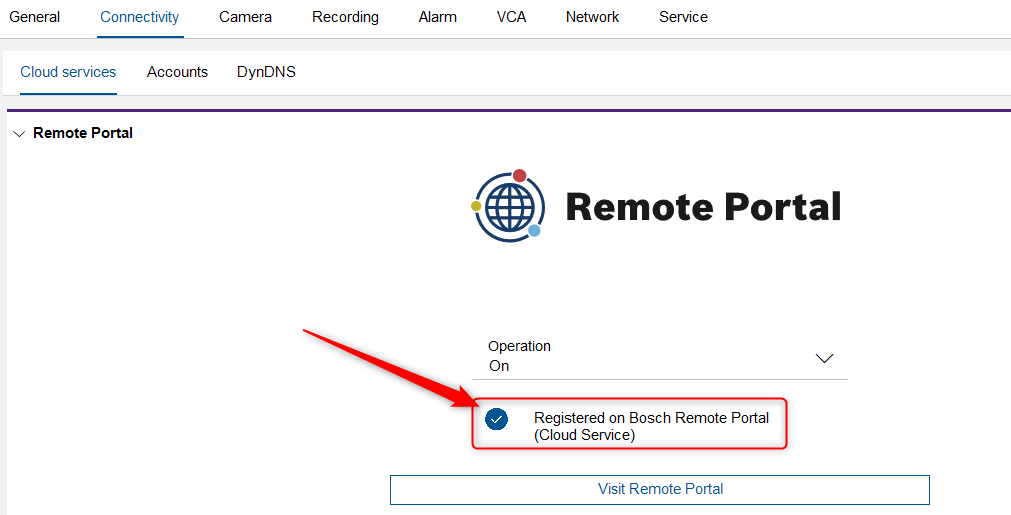The width and height of the screenshot is (1011, 515).
Task: Switch to the DynDNS sub-tab
Action: (266, 72)
